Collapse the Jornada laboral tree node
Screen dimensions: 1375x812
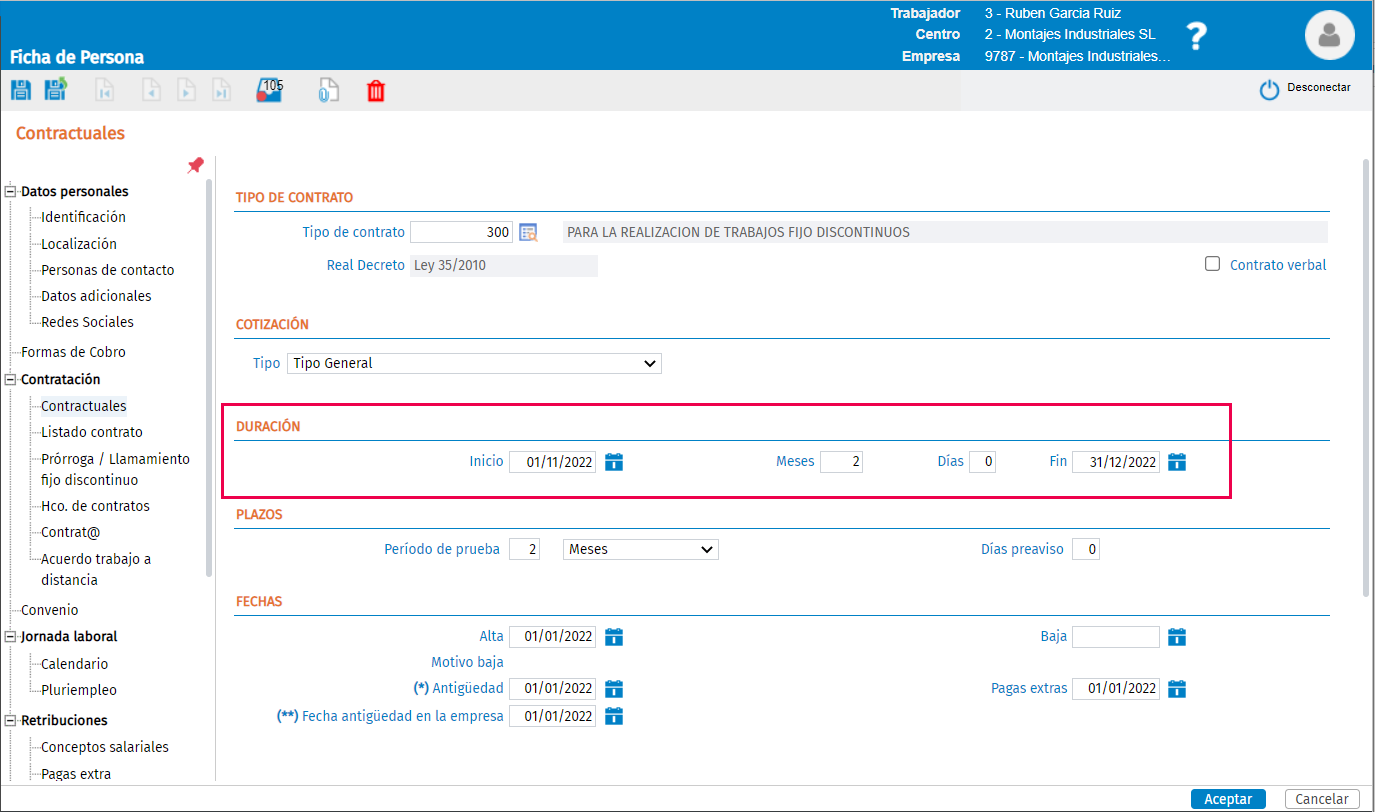coord(12,637)
